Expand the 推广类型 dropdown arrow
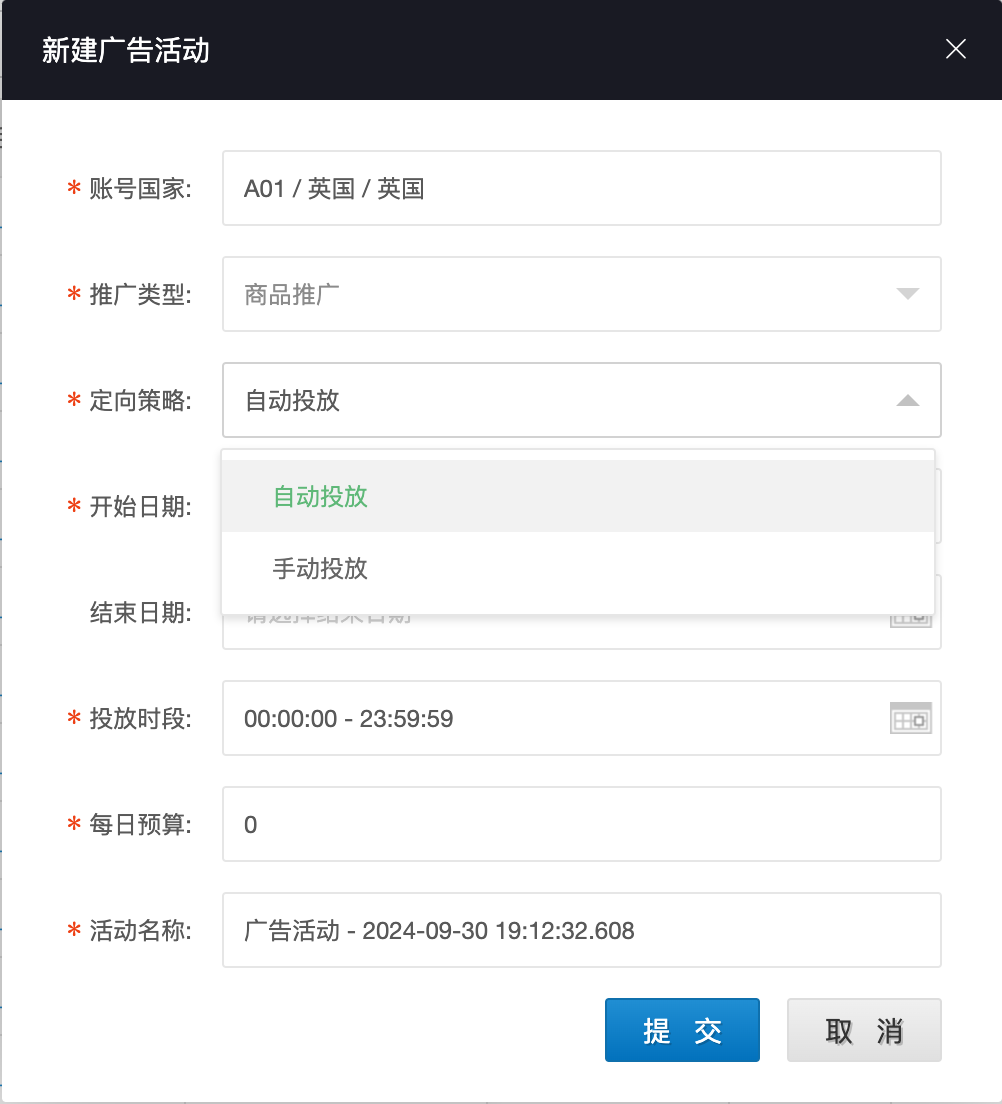This screenshot has height=1104, width=1002. click(x=907, y=294)
